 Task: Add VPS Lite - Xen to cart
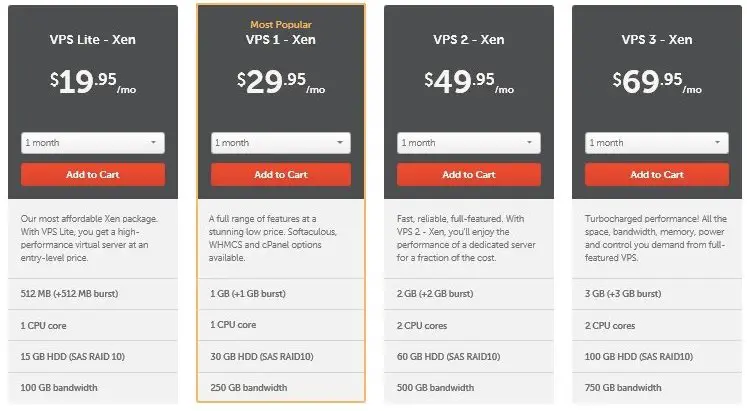pyautogui.click(x=92, y=174)
